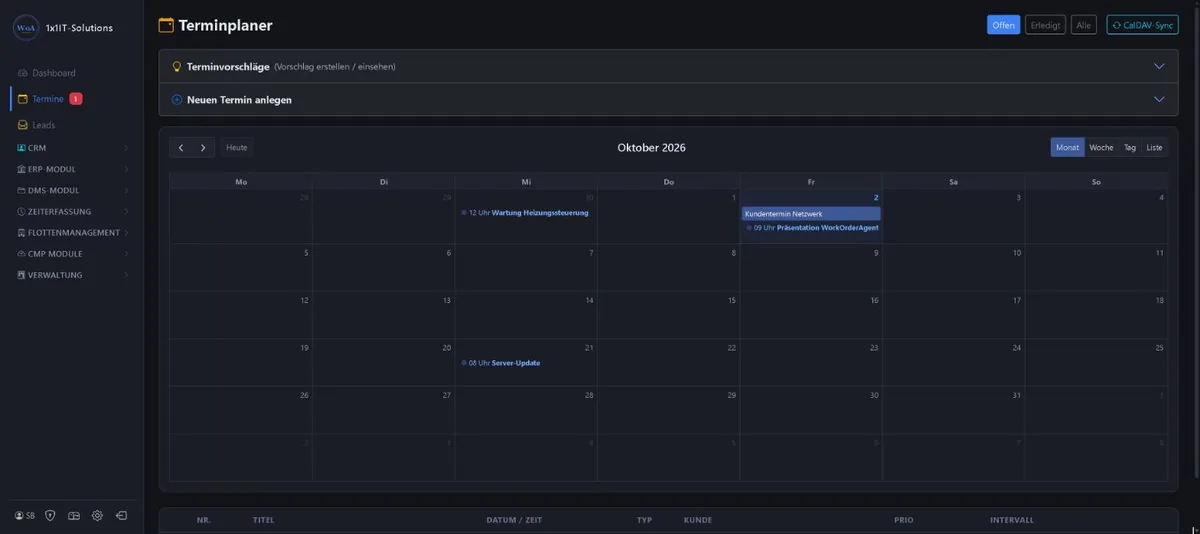This screenshot has height=534, width=1200.
Task: Select October 2 date number
Action: pyautogui.click(x=876, y=198)
